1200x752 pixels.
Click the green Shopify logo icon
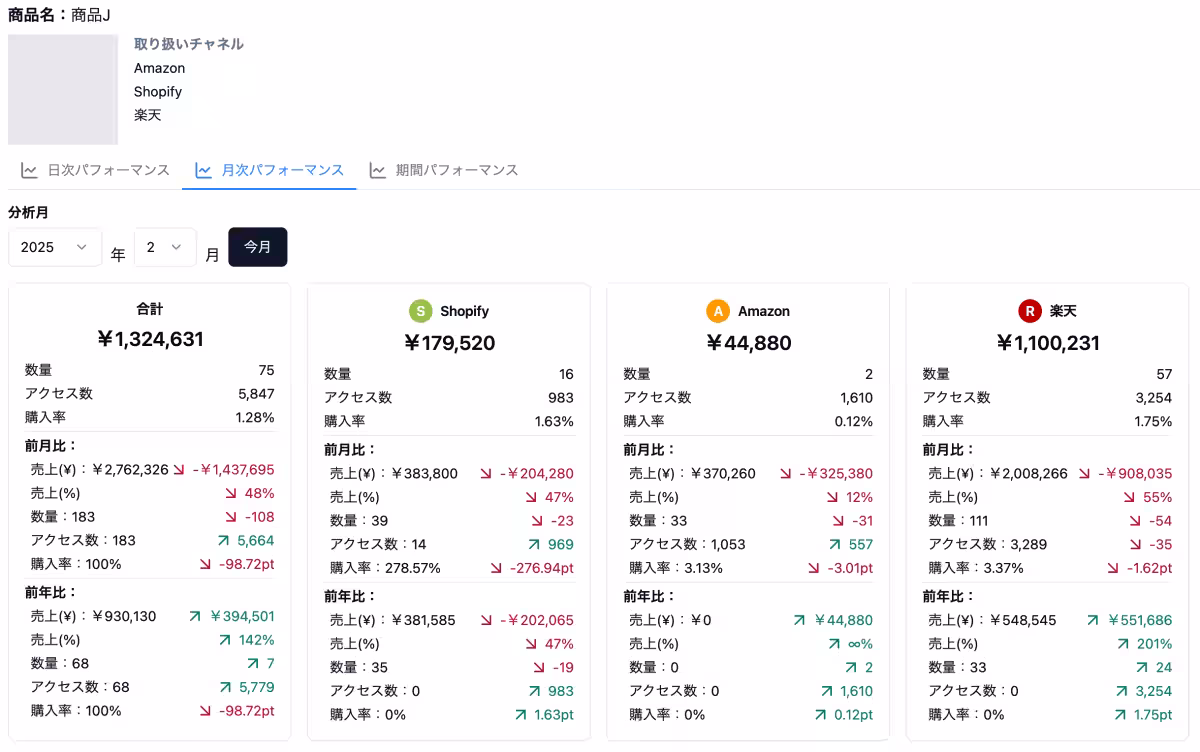[x=421, y=311]
